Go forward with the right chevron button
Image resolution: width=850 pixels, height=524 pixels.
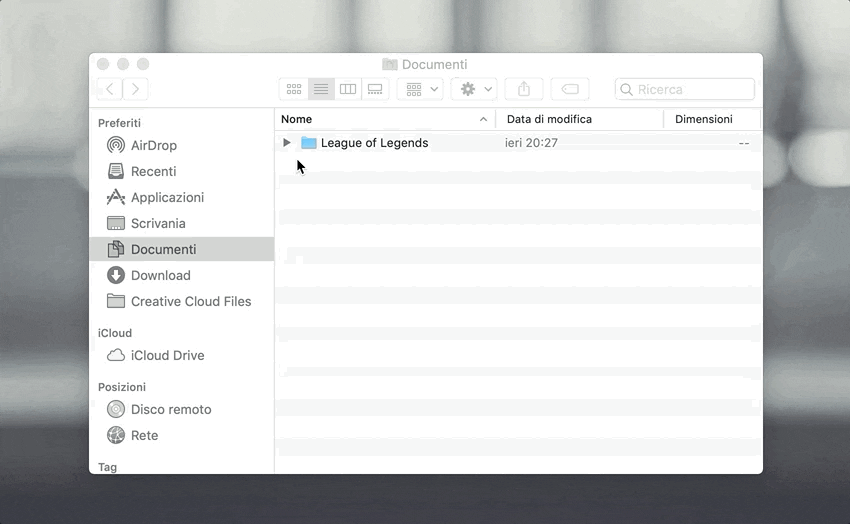(x=136, y=89)
